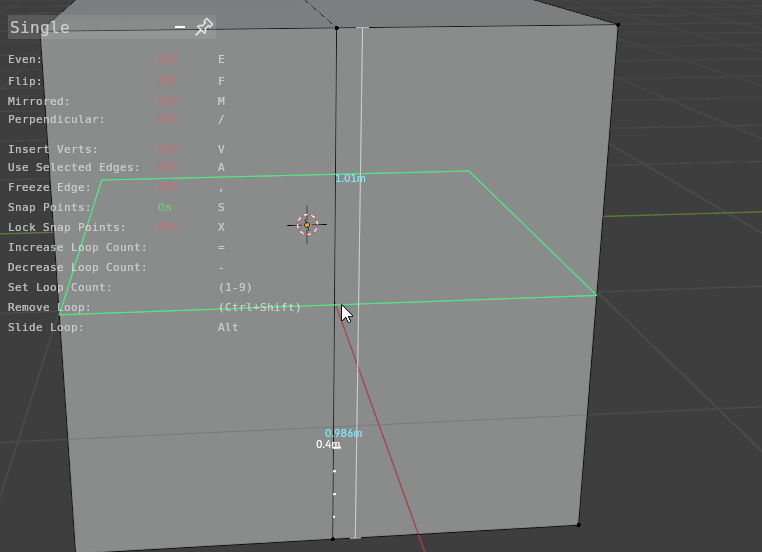Image resolution: width=762 pixels, height=552 pixels.
Task: Click the "F" hotkey for Flip
Action: click(x=221, y=81)
